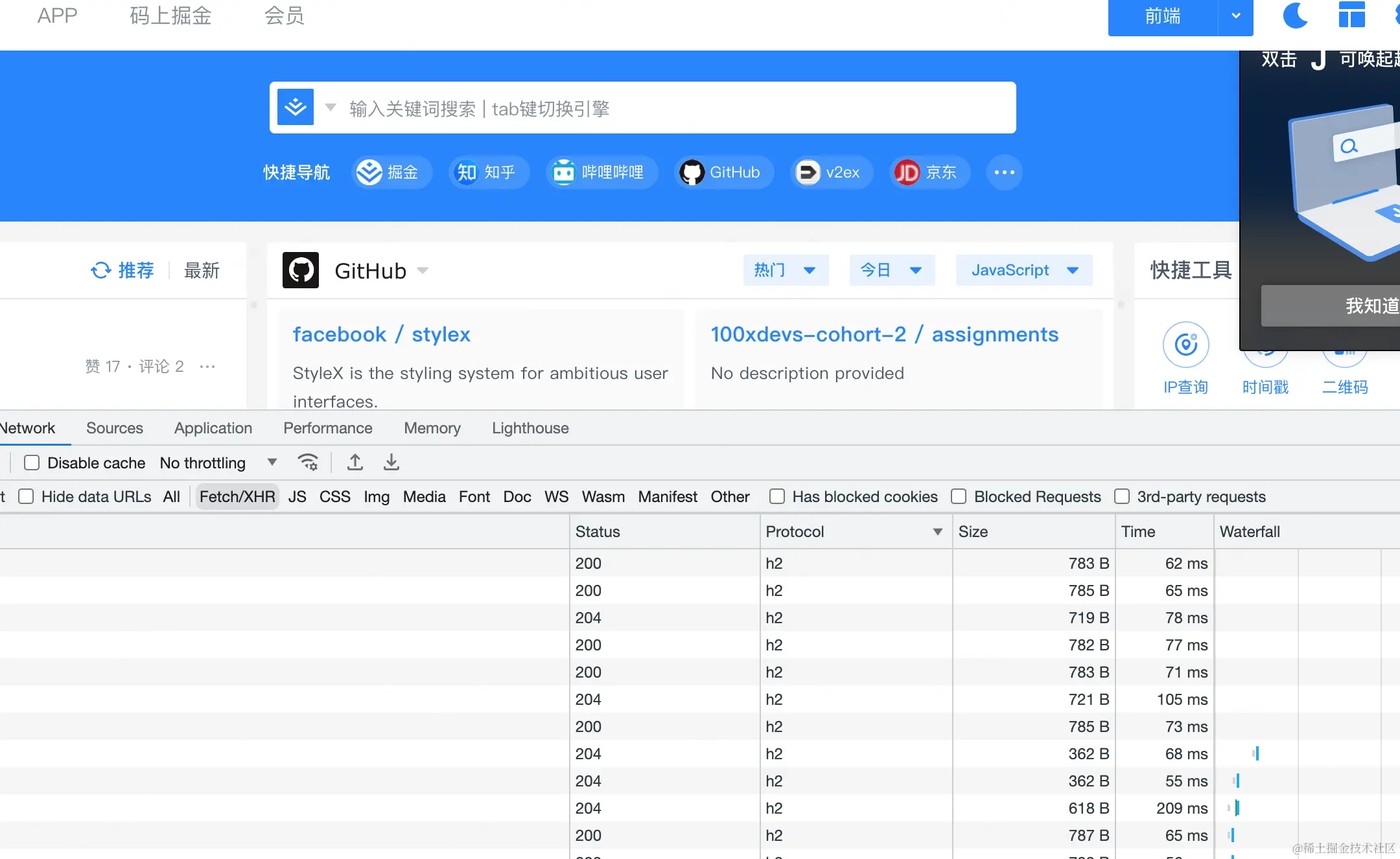The width and height of the screenshot is (1400, 859).
Task: Open the 今日 time range dropdown
Action: 891,270
